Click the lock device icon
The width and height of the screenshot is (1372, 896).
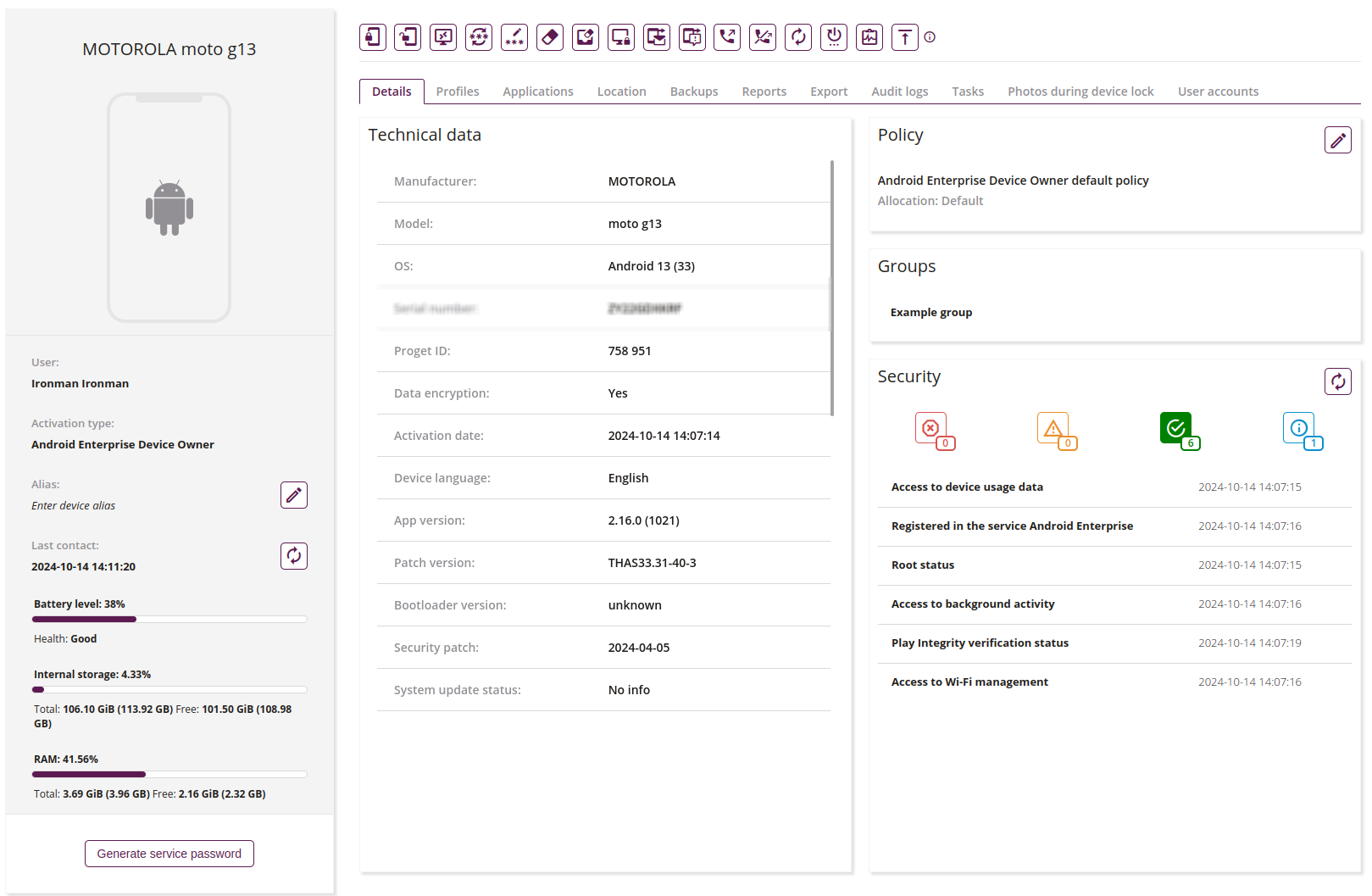[373, 37]
